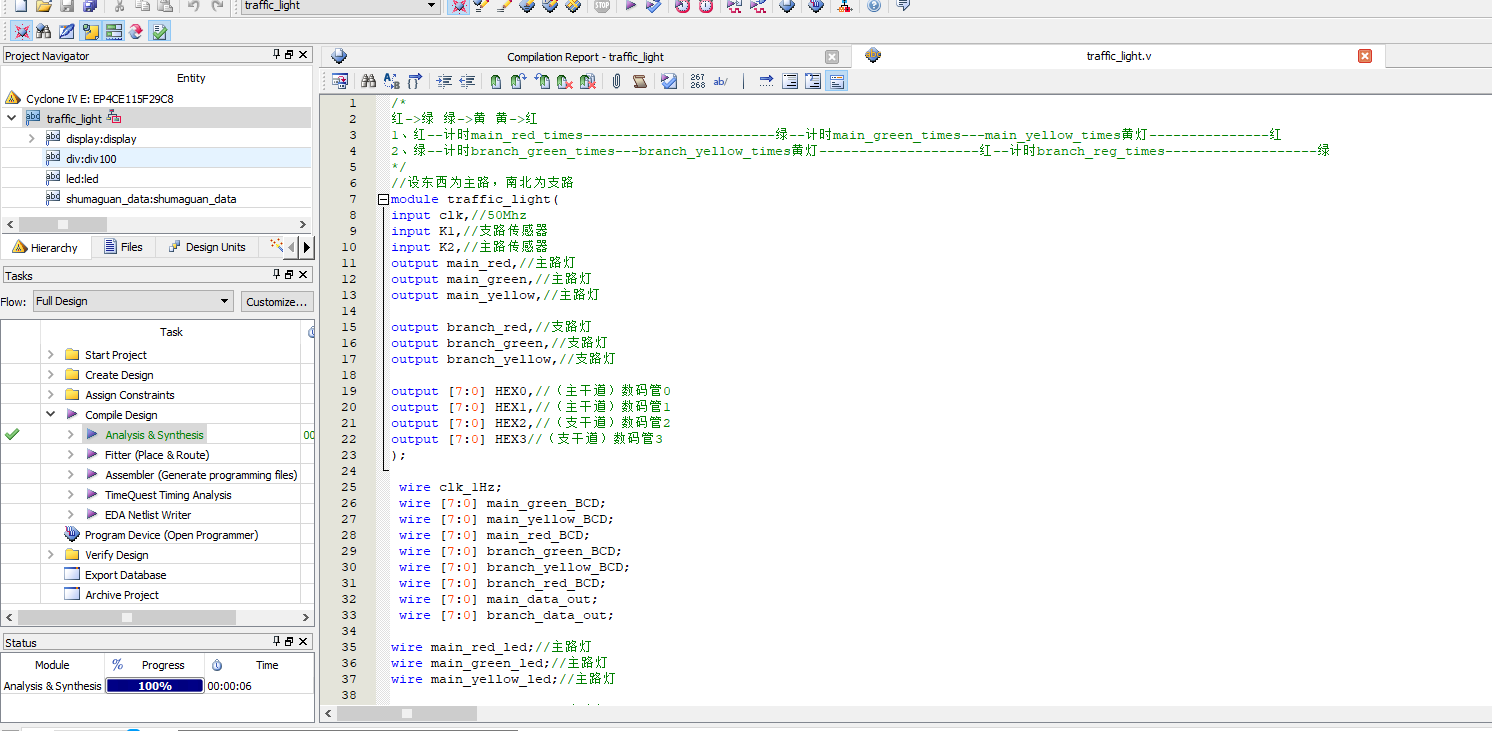The height and width of the screenshot is (731, 1492).
Task: Click the find matching bracket icon
Action: [415, 81]
